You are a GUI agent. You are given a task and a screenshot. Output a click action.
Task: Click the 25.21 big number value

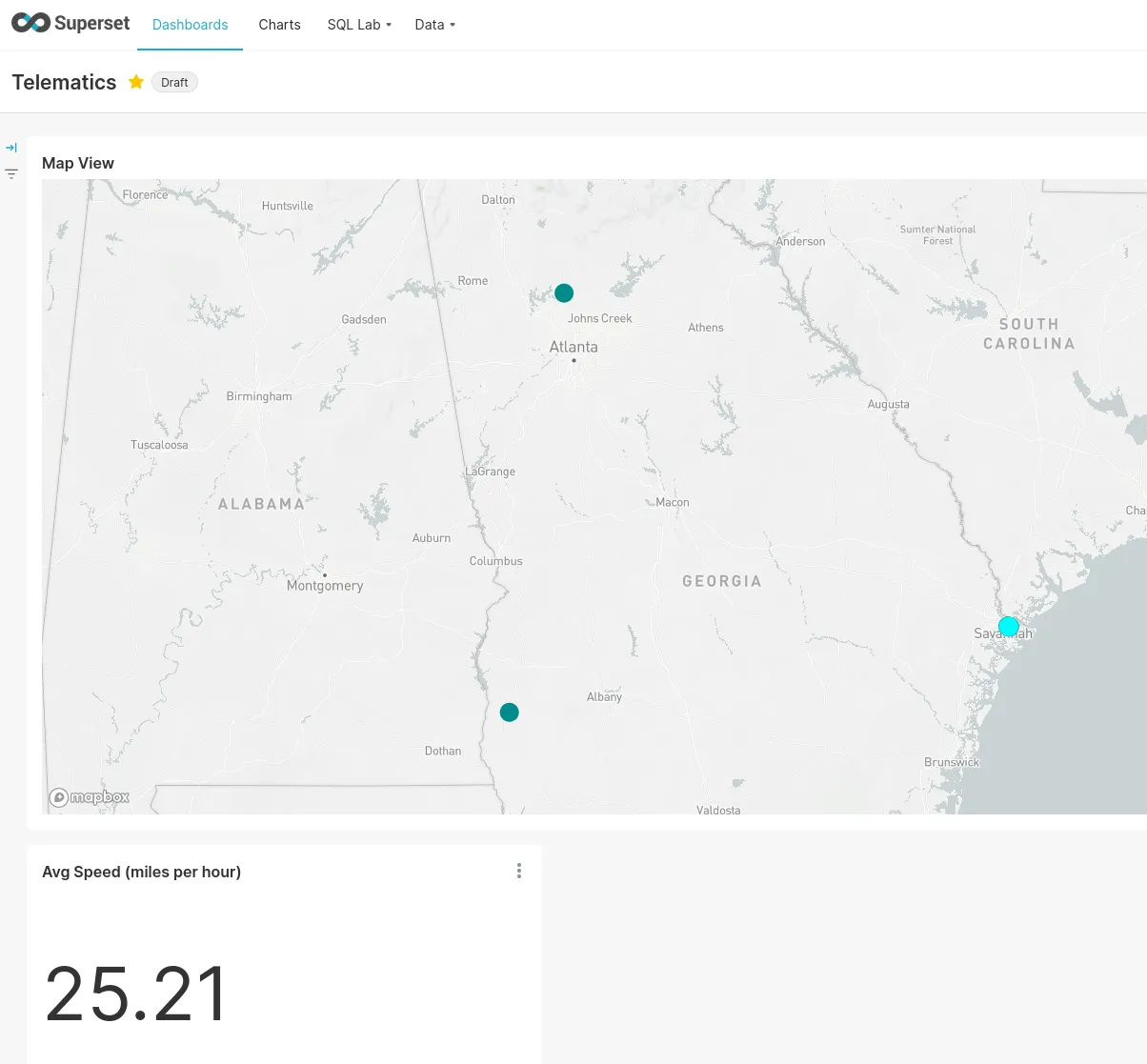coord(136,994)
